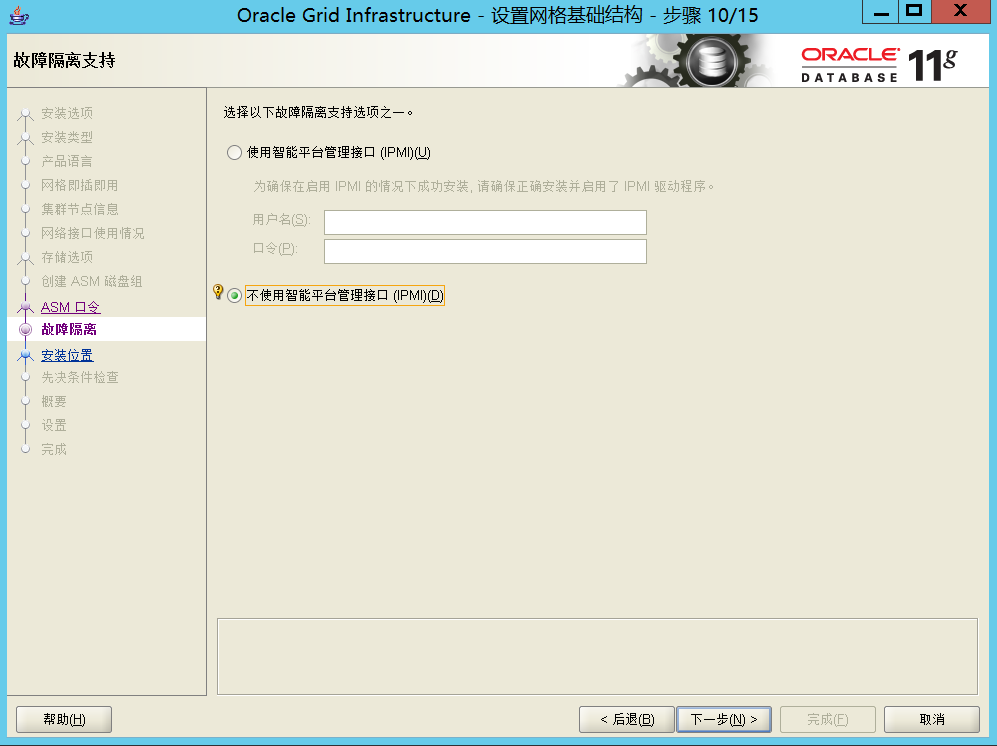This screenshot has height=746, width=997.
Task: Click the 安装类型 step text
Action: click(67, 137)
